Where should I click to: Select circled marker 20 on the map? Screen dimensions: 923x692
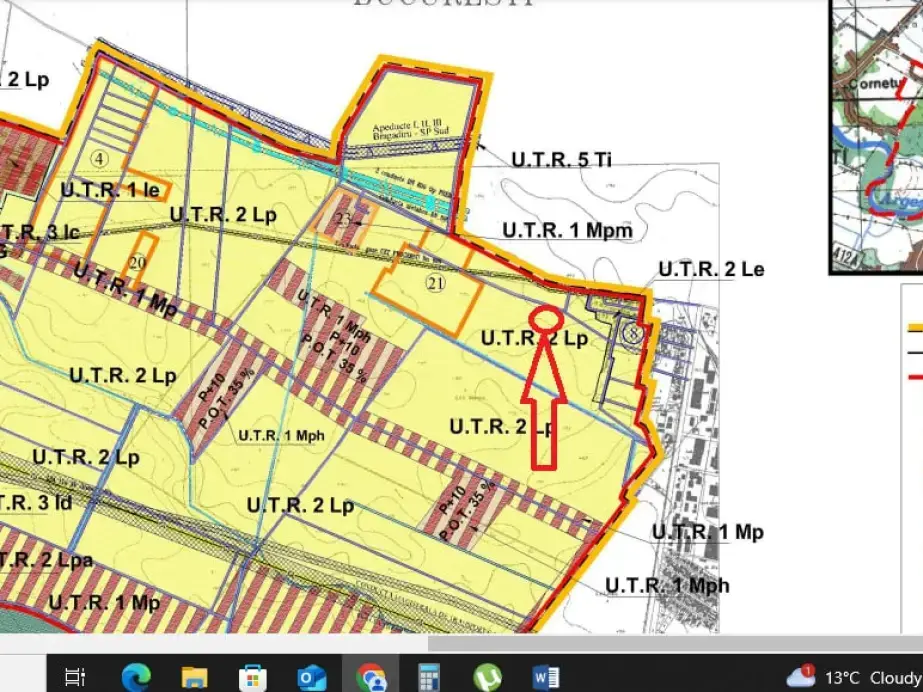point(136,262)
